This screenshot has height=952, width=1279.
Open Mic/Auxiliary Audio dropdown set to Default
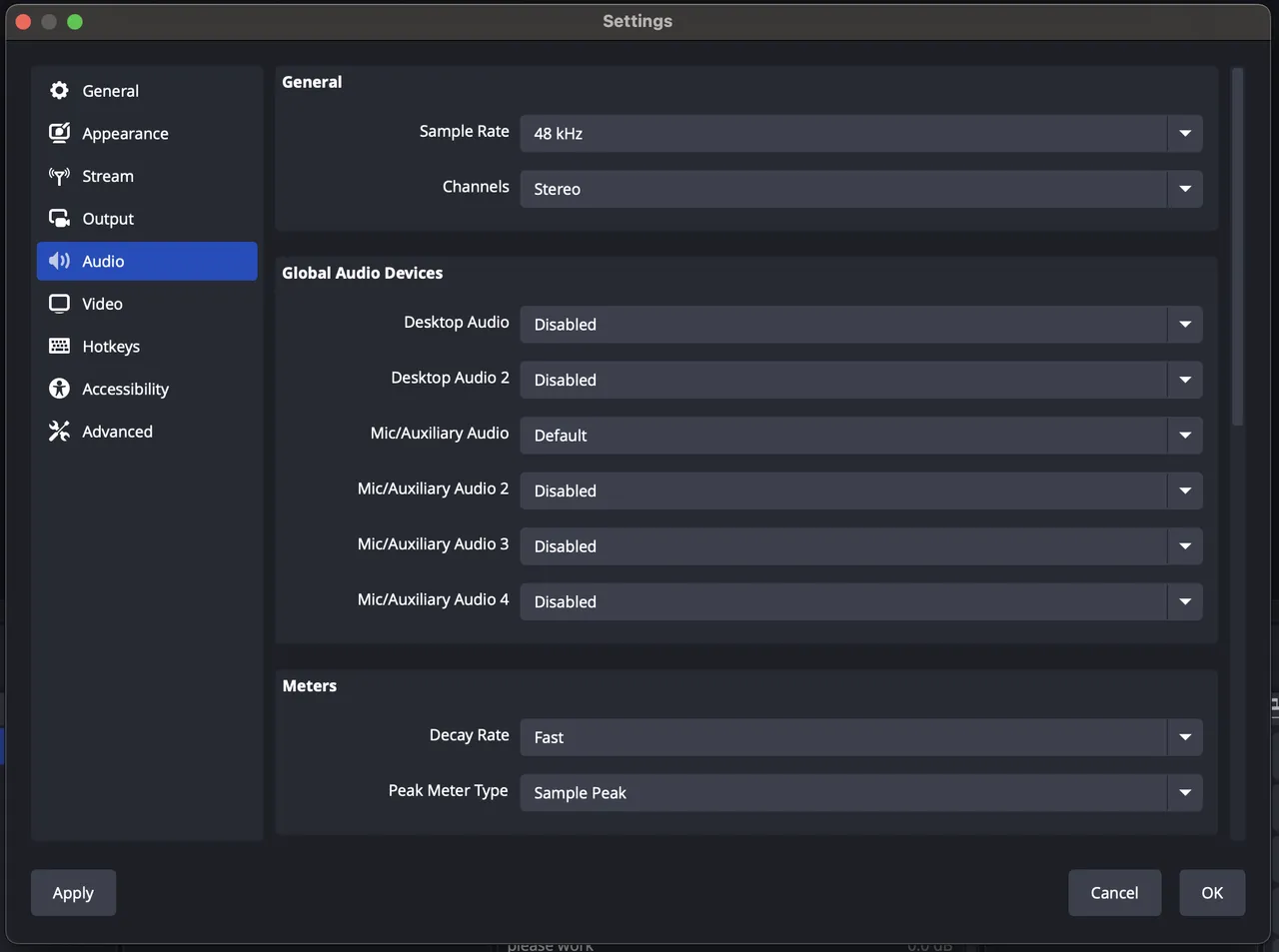click(x=861, y=436)
